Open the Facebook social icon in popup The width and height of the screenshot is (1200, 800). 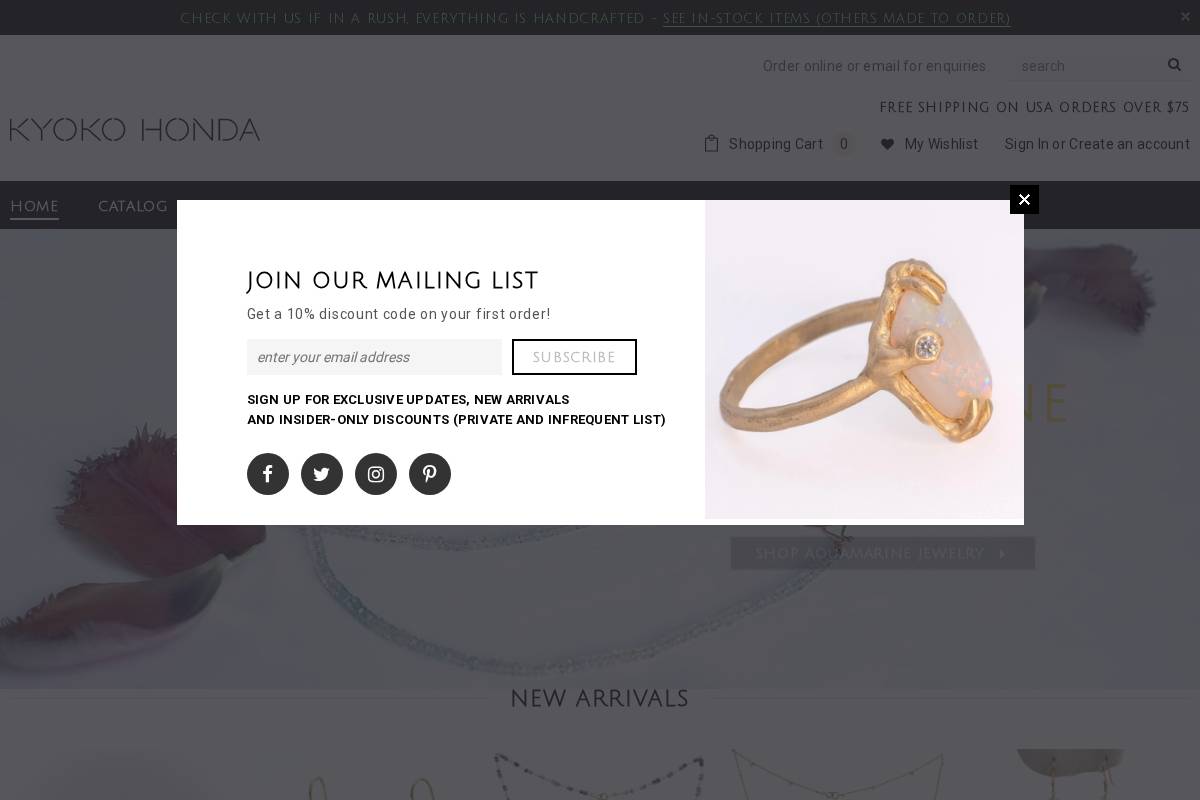[x=268, y=474]
